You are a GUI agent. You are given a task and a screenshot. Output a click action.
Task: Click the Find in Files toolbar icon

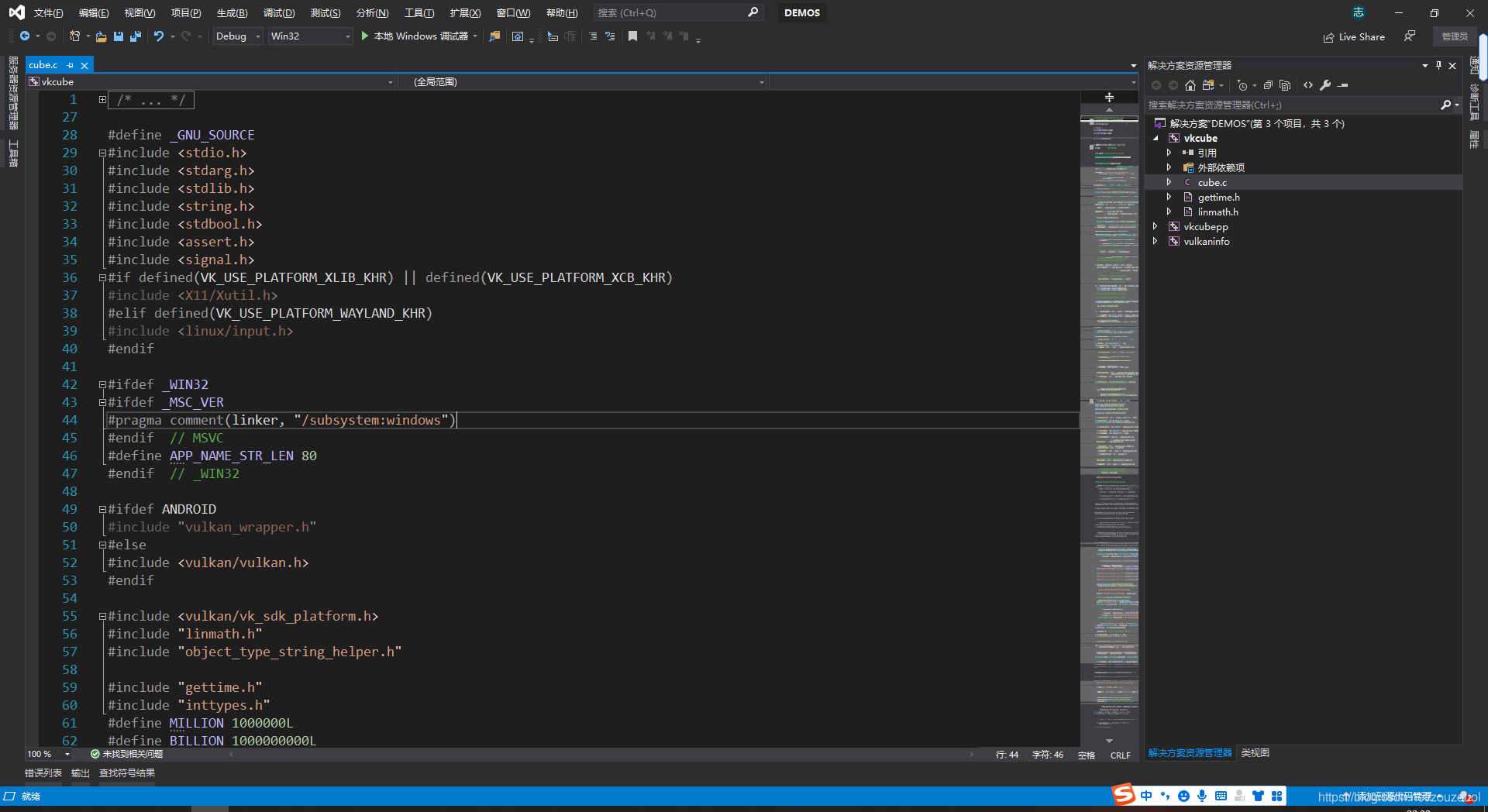(494, 36)
